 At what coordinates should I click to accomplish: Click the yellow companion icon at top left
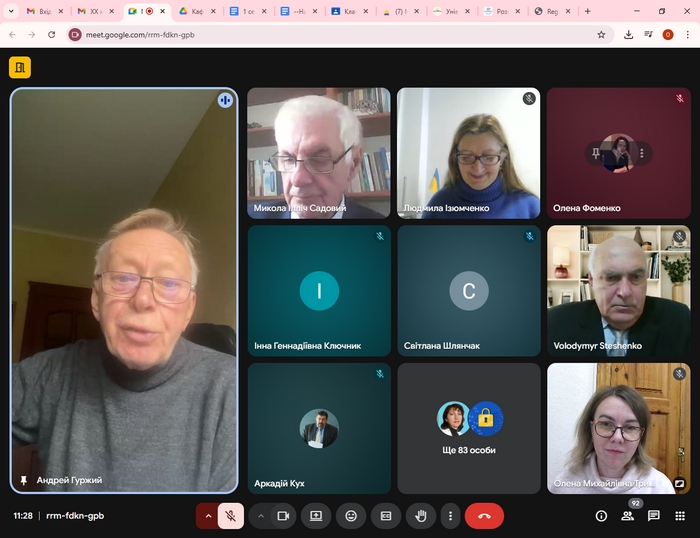point(20,67)
